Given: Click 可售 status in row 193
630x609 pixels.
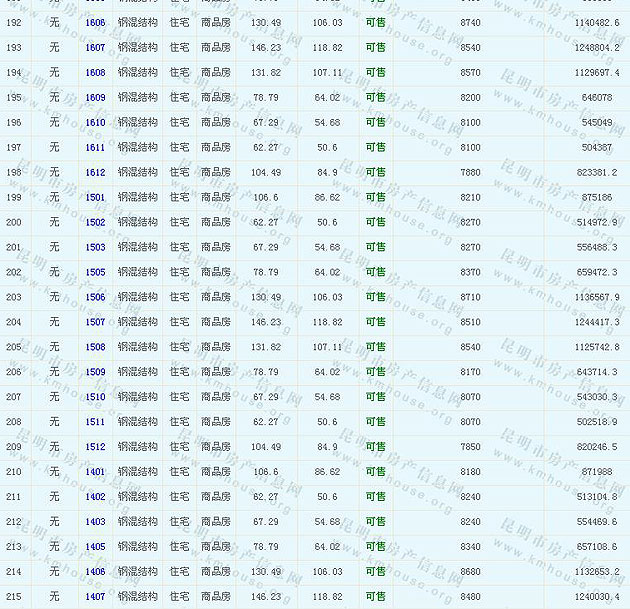Looking at the screenshot, I should coord(375,47).
